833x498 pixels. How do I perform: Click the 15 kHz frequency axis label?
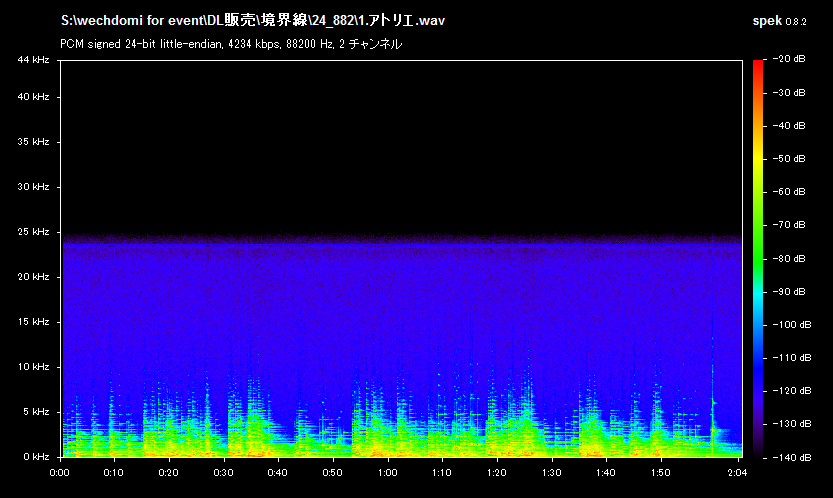tap(33, 322)
